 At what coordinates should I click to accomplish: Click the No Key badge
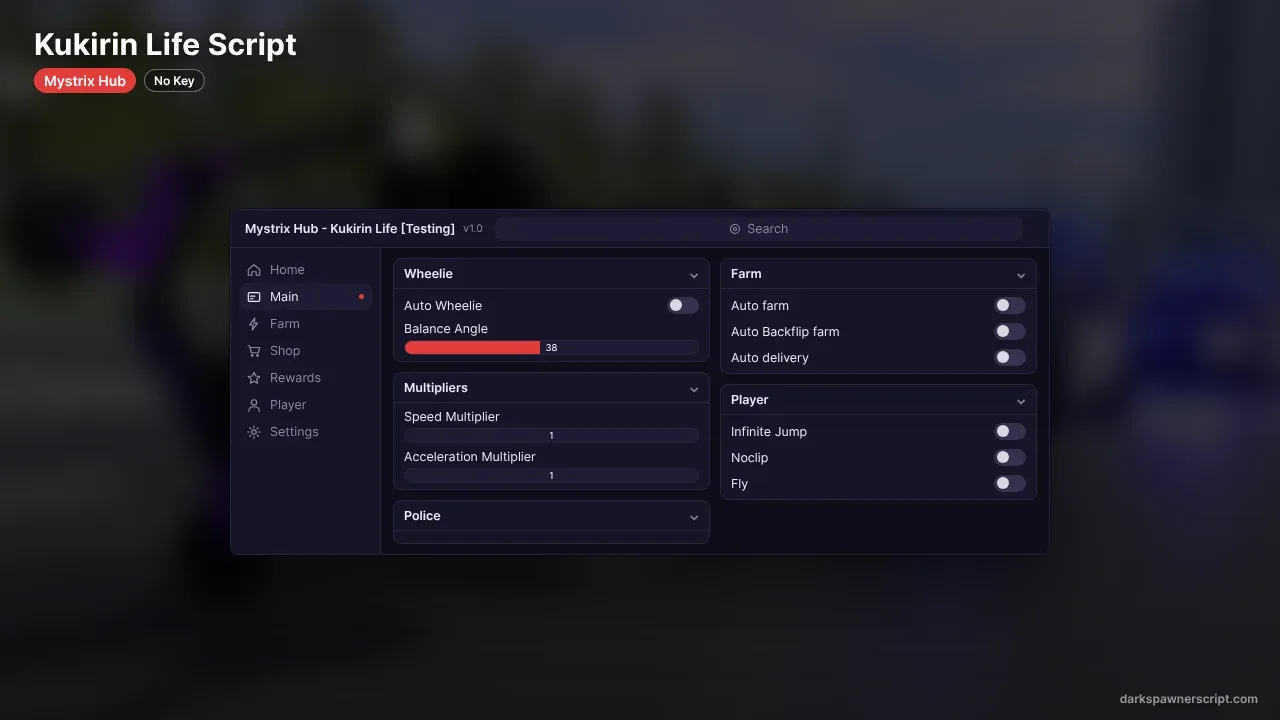pos(174,81)
